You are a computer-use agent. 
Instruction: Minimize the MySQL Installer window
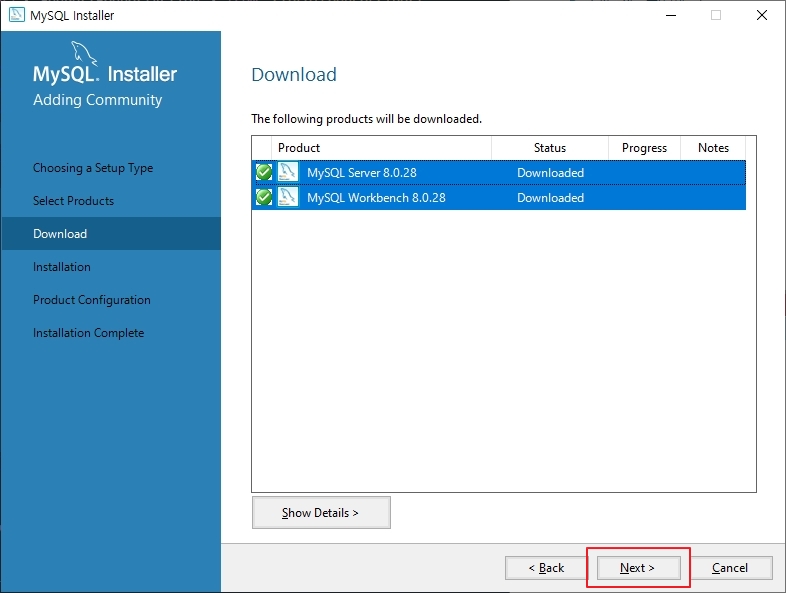click(x=671, y=15)
